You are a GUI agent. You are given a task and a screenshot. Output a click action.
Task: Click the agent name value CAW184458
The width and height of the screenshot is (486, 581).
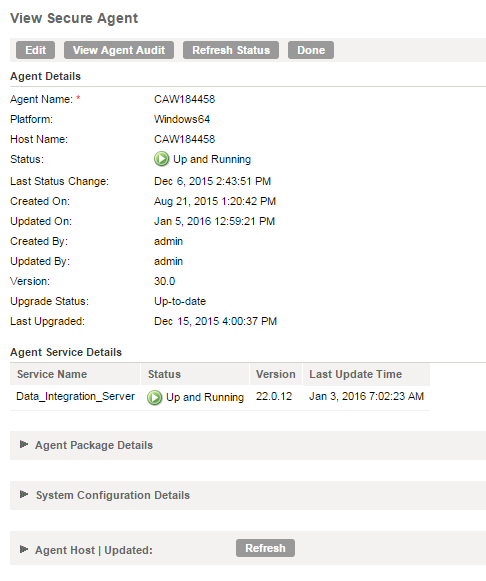pyautogui.click(x=184, y=99)
